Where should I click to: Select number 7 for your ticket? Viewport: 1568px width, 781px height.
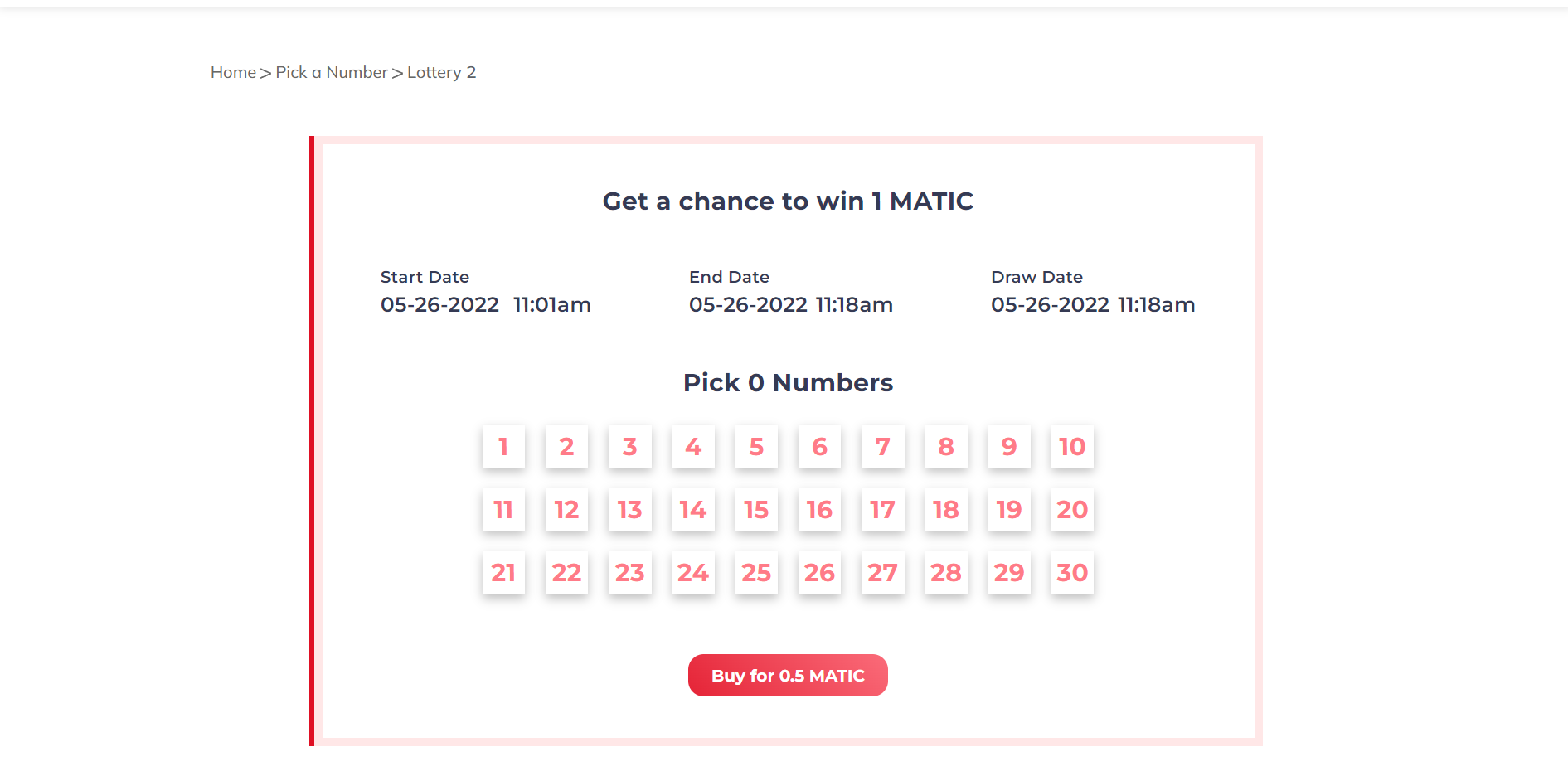tap(882, 447)
